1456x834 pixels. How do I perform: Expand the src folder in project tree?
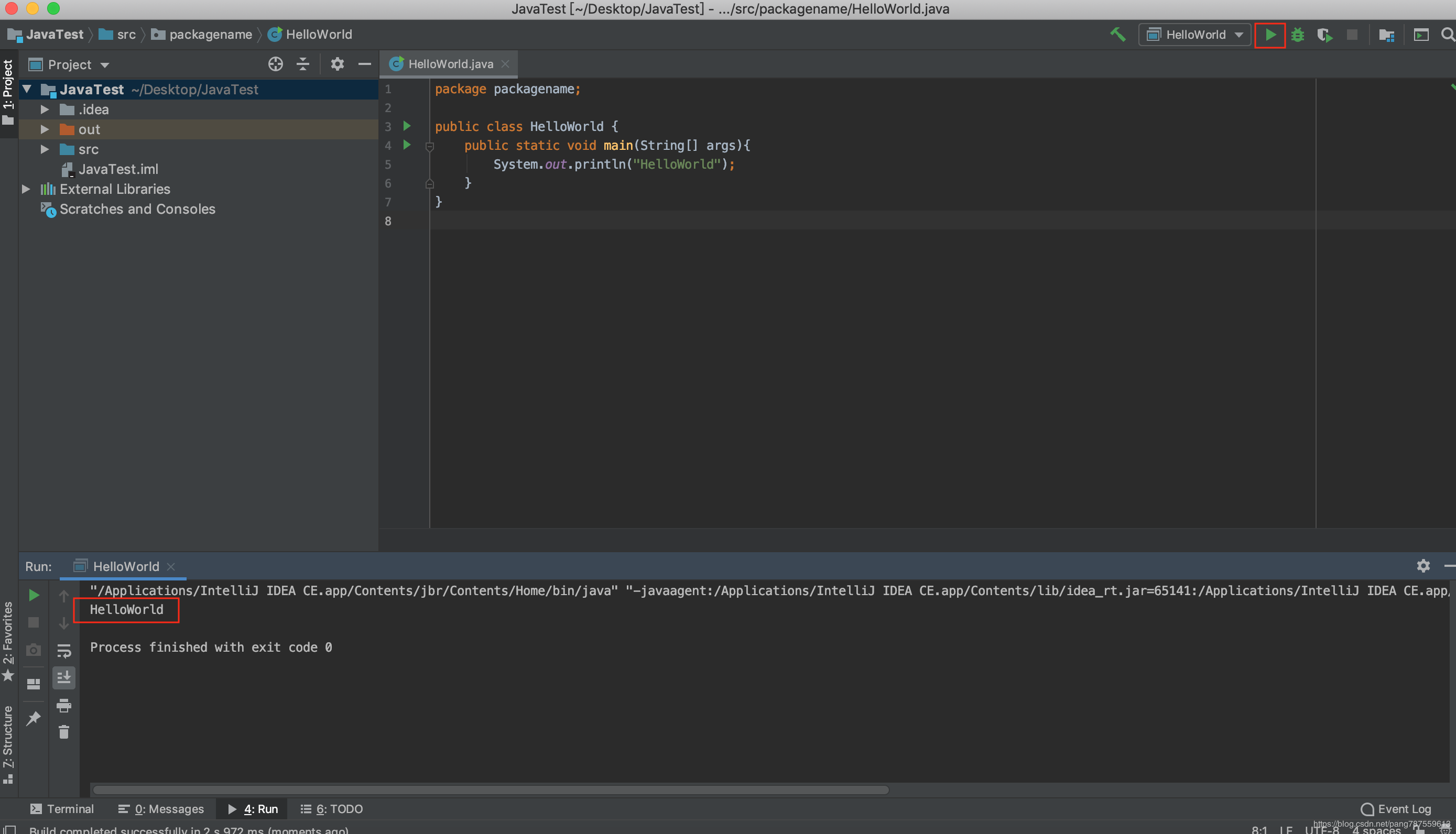pyautogui.click(x=45, y=149)
